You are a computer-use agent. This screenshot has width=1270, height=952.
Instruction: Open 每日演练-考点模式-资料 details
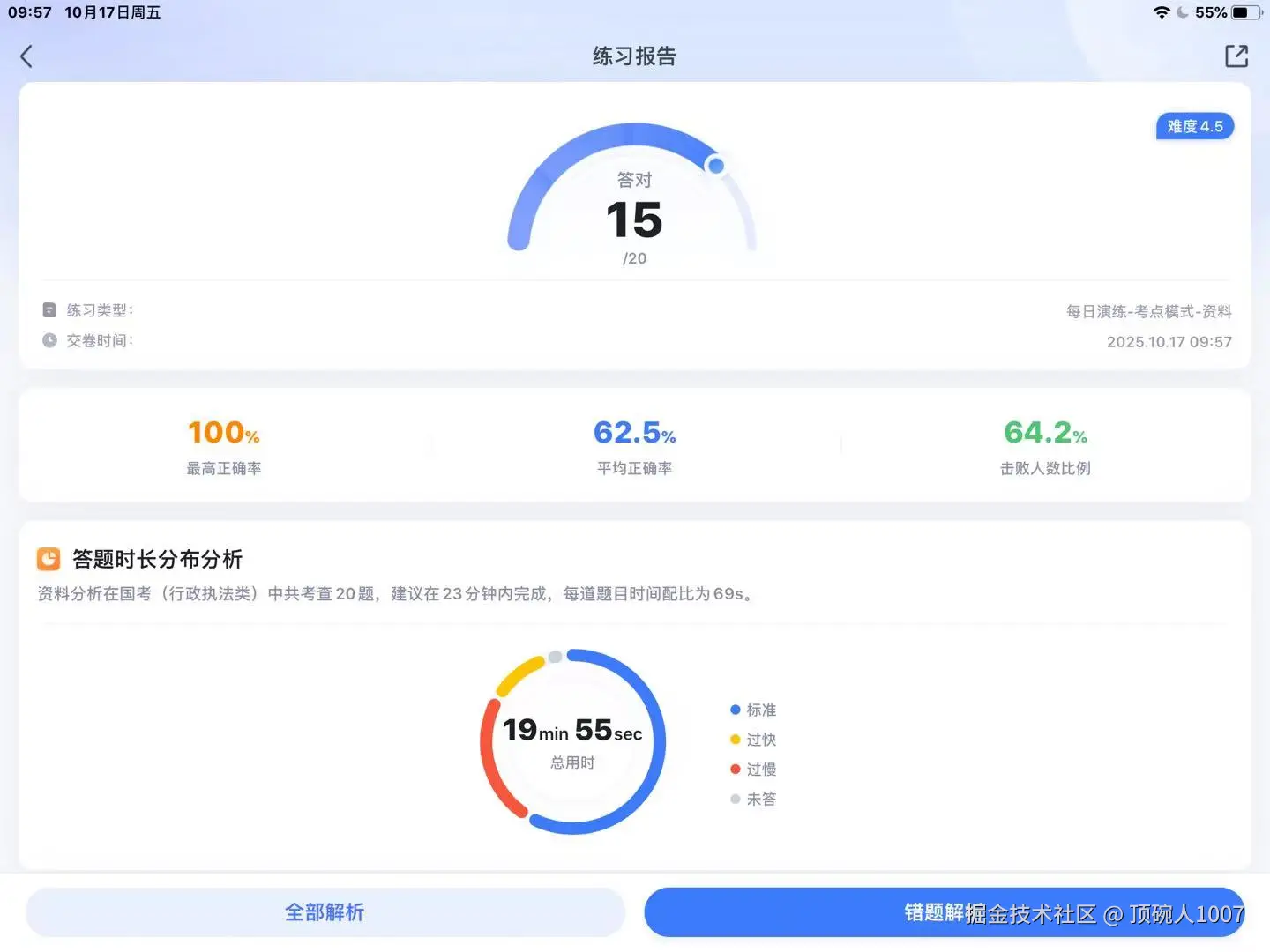[x=1148, y=310]
